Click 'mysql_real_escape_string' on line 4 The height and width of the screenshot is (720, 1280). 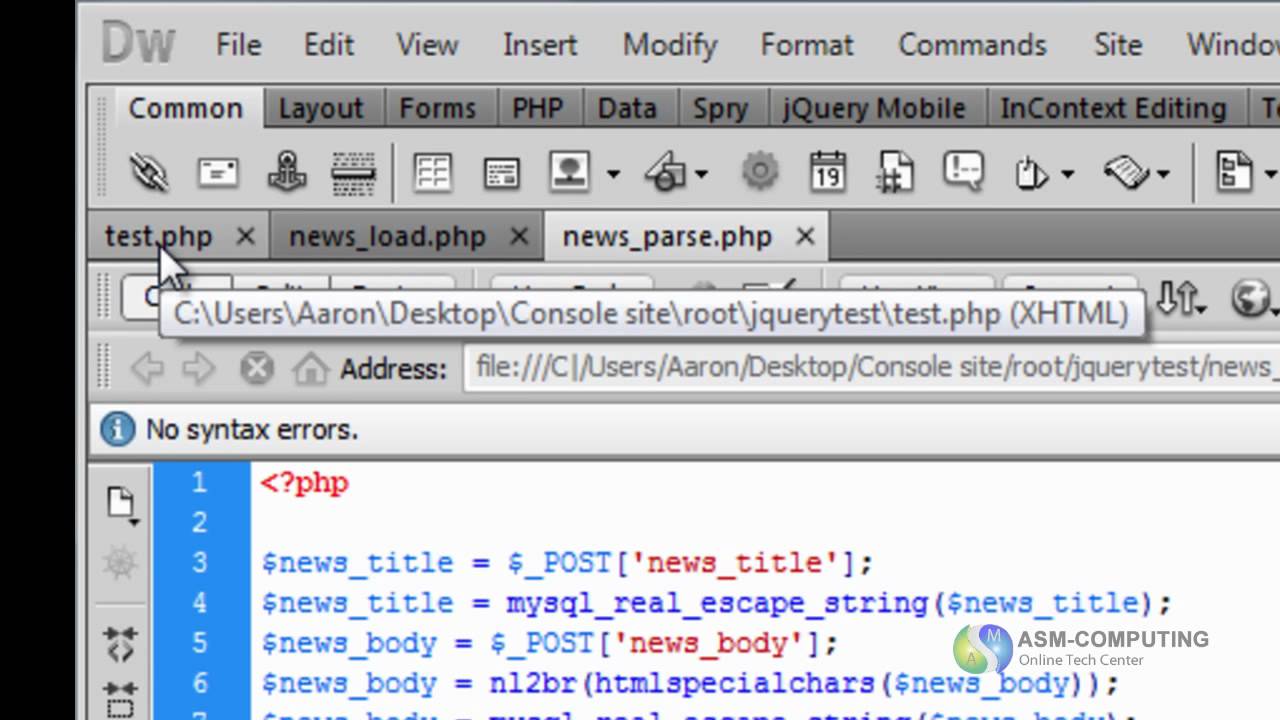pos(717,604)
